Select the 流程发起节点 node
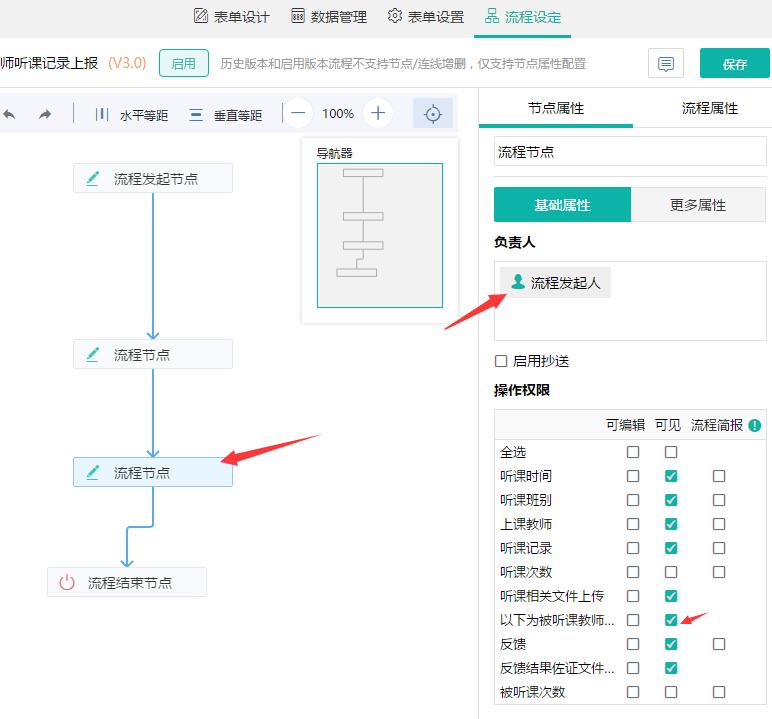 [x=153, y=178]
